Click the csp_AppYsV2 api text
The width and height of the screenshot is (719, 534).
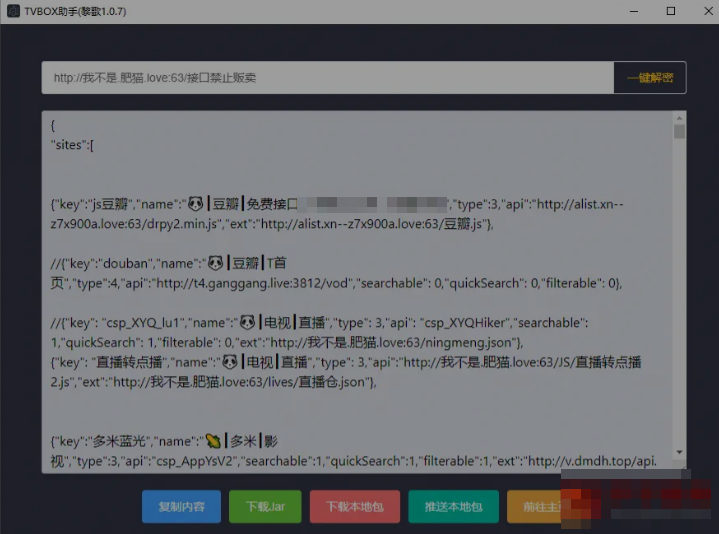click(195, 461)
